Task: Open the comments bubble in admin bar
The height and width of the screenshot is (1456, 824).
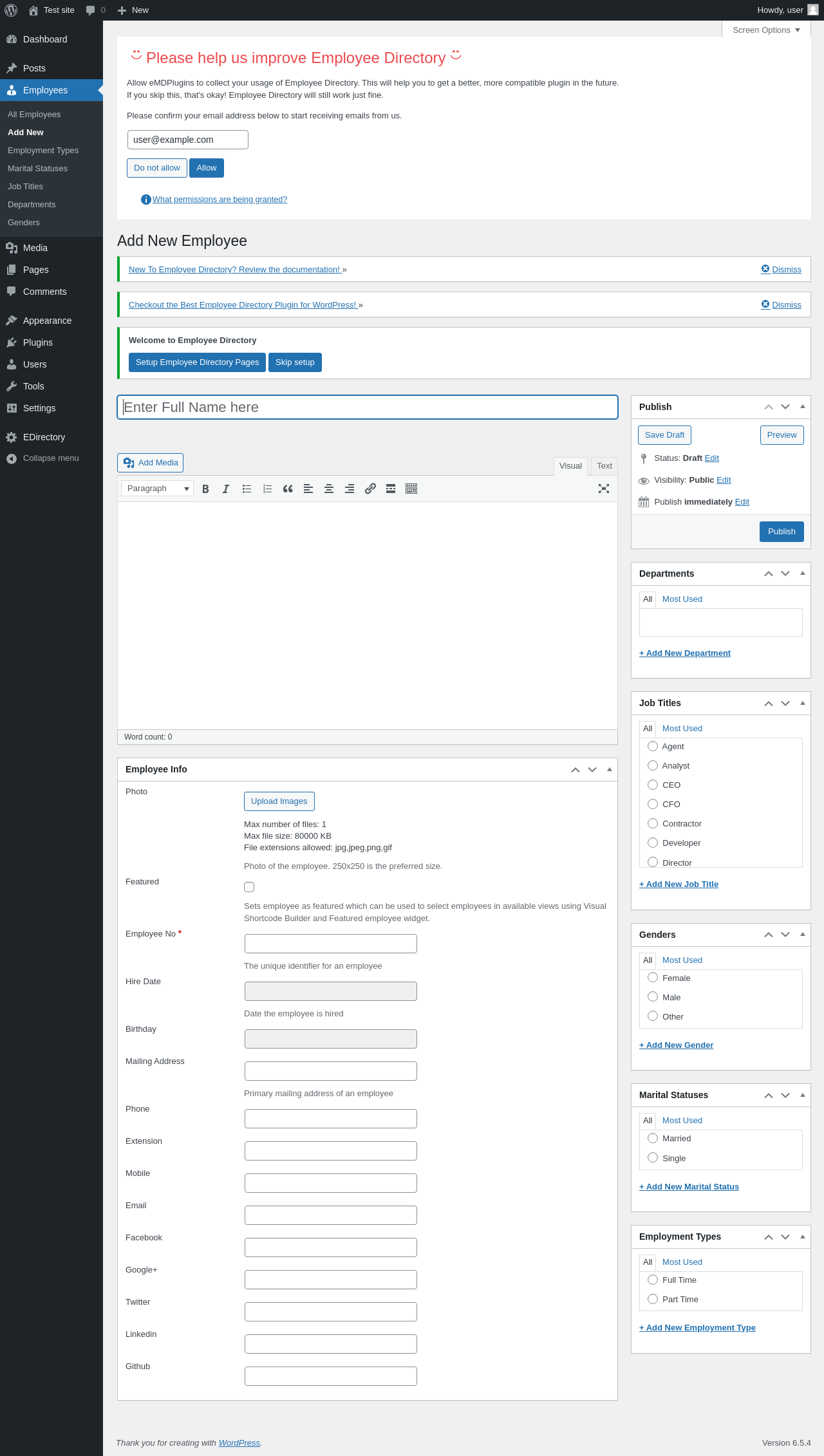Action: point(95,10)
